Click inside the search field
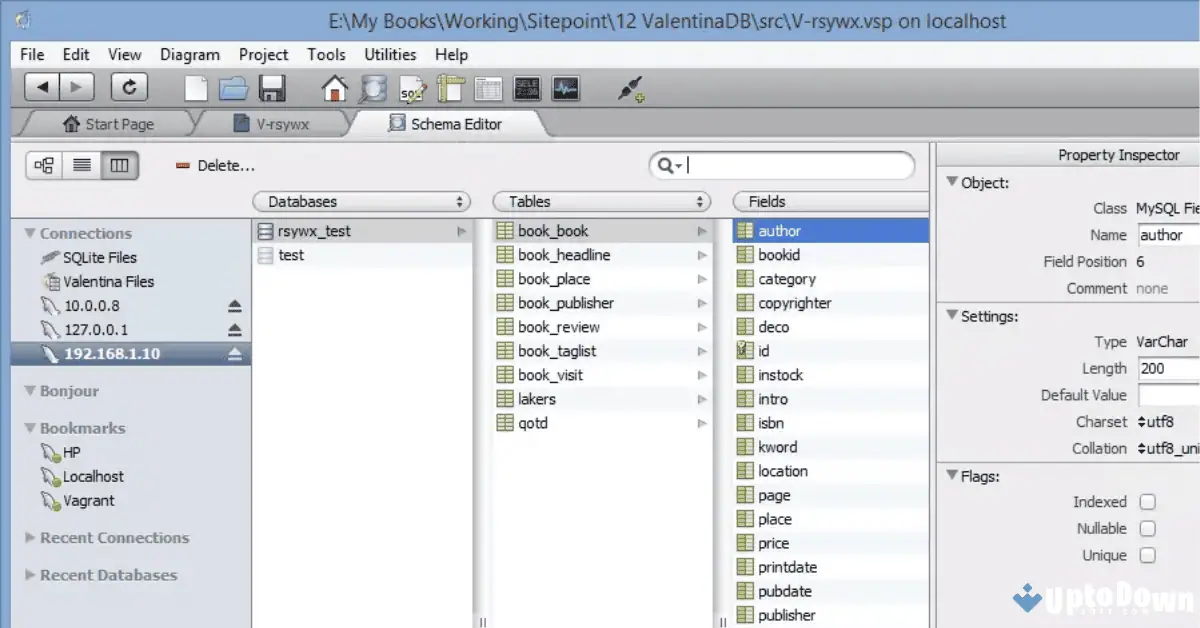 [x=790, y=164]
